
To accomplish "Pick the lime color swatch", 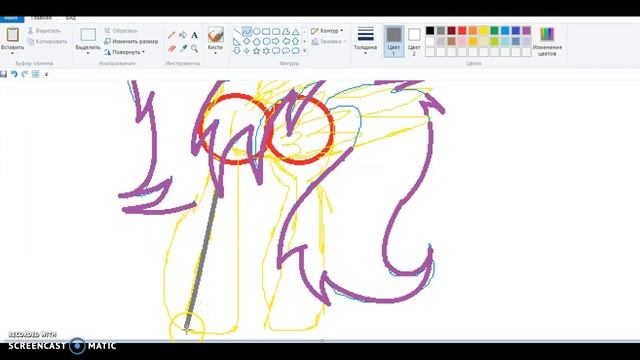I will tap(494, 41).
